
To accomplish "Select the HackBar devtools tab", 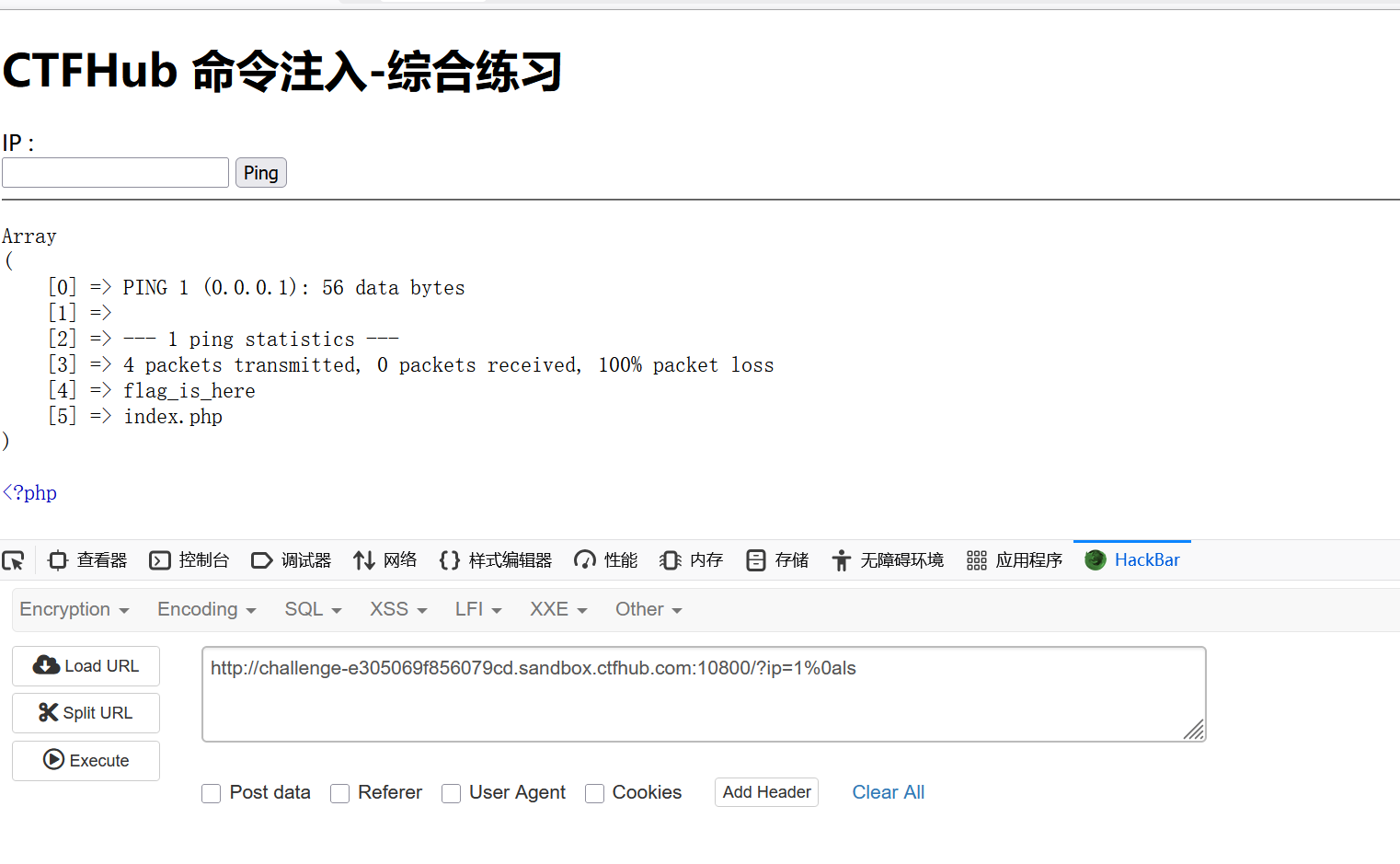I will coord(1132,560).
